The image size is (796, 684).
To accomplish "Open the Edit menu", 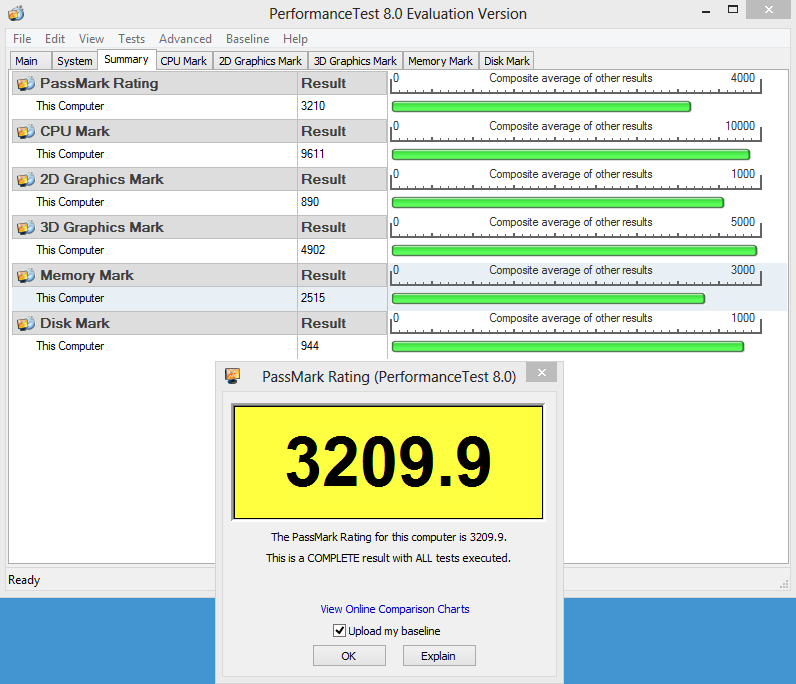I will click(55, 39).
